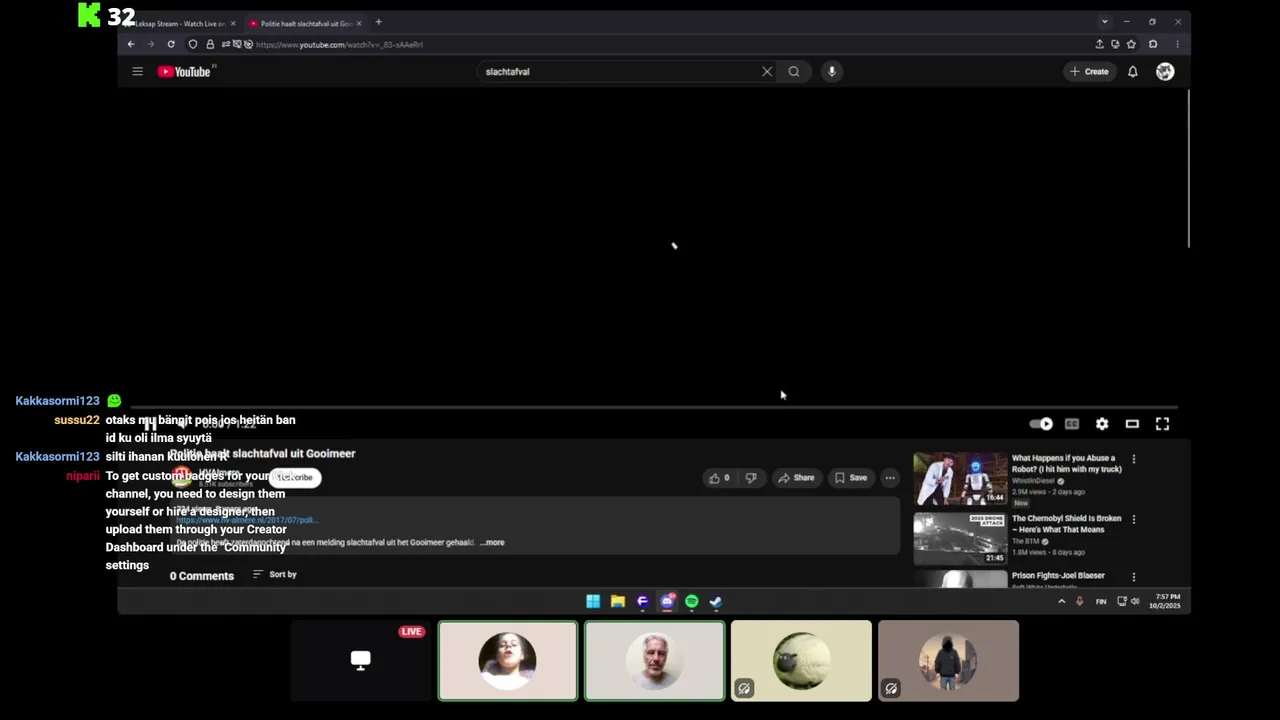Open File Explorer from the taskbar

(x=618, y=601)
